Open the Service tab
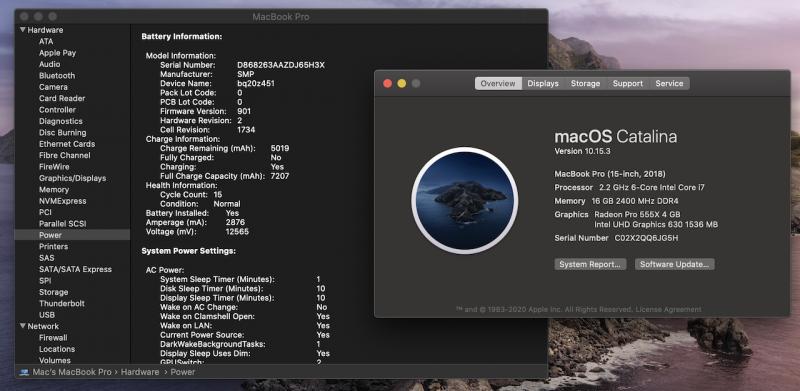Screen dimensions: 800x391 [x=669, y=83]
